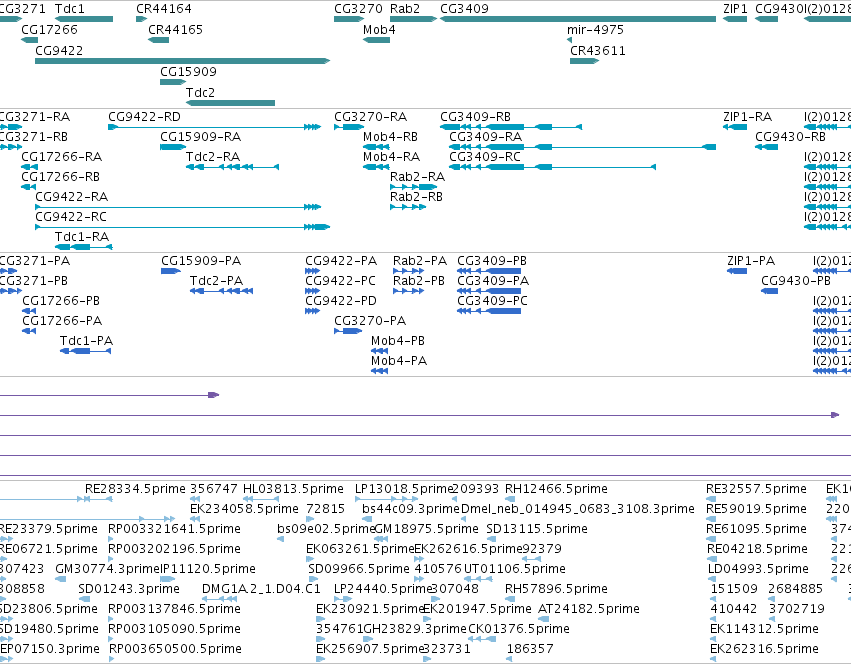Screen dimensions: 851x664
Task: Select the DMG1A2_1.D04.C1 EST label
Action: point(261,589)
